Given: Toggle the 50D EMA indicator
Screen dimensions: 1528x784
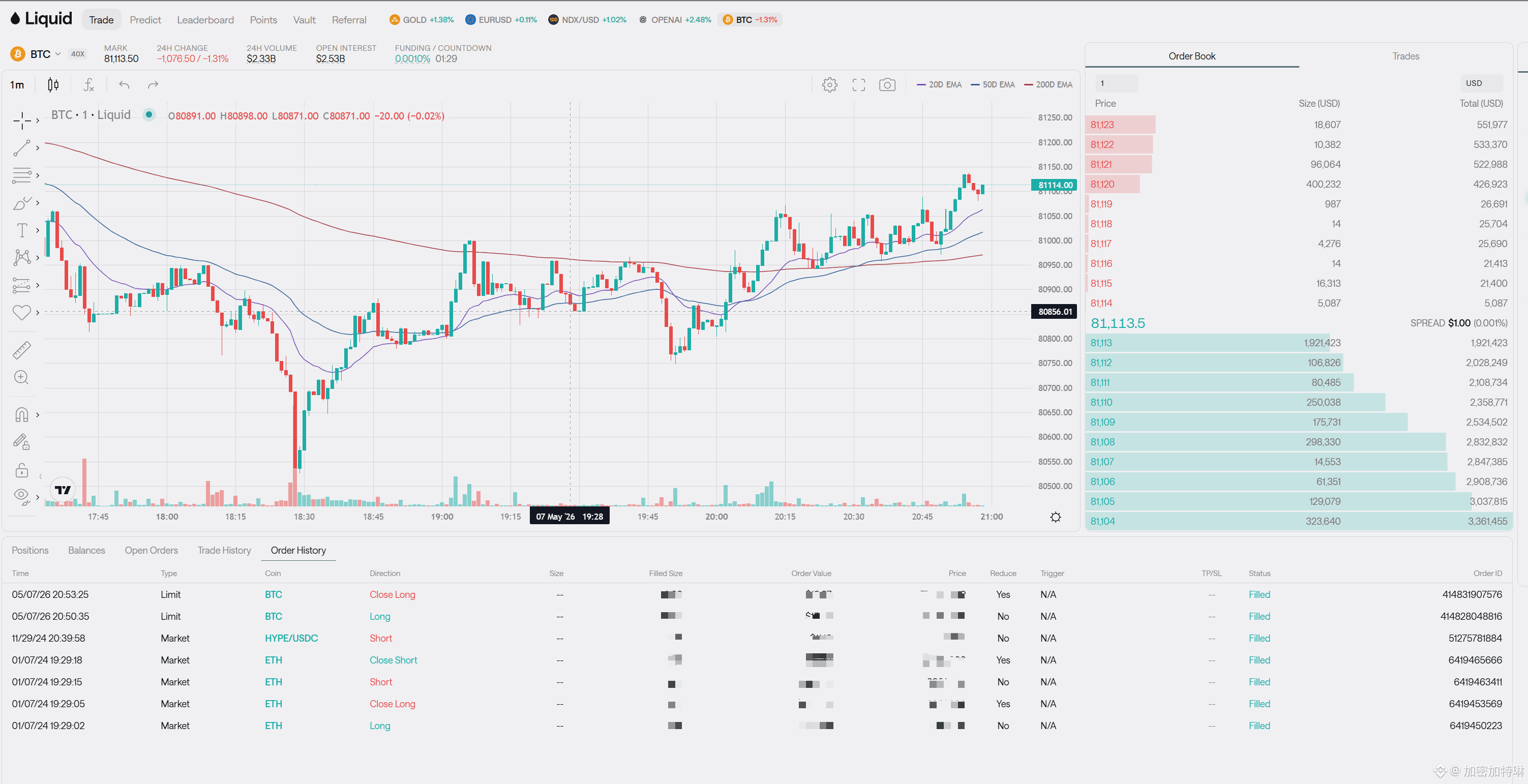Looking at the screenshot, I should 993,85.
